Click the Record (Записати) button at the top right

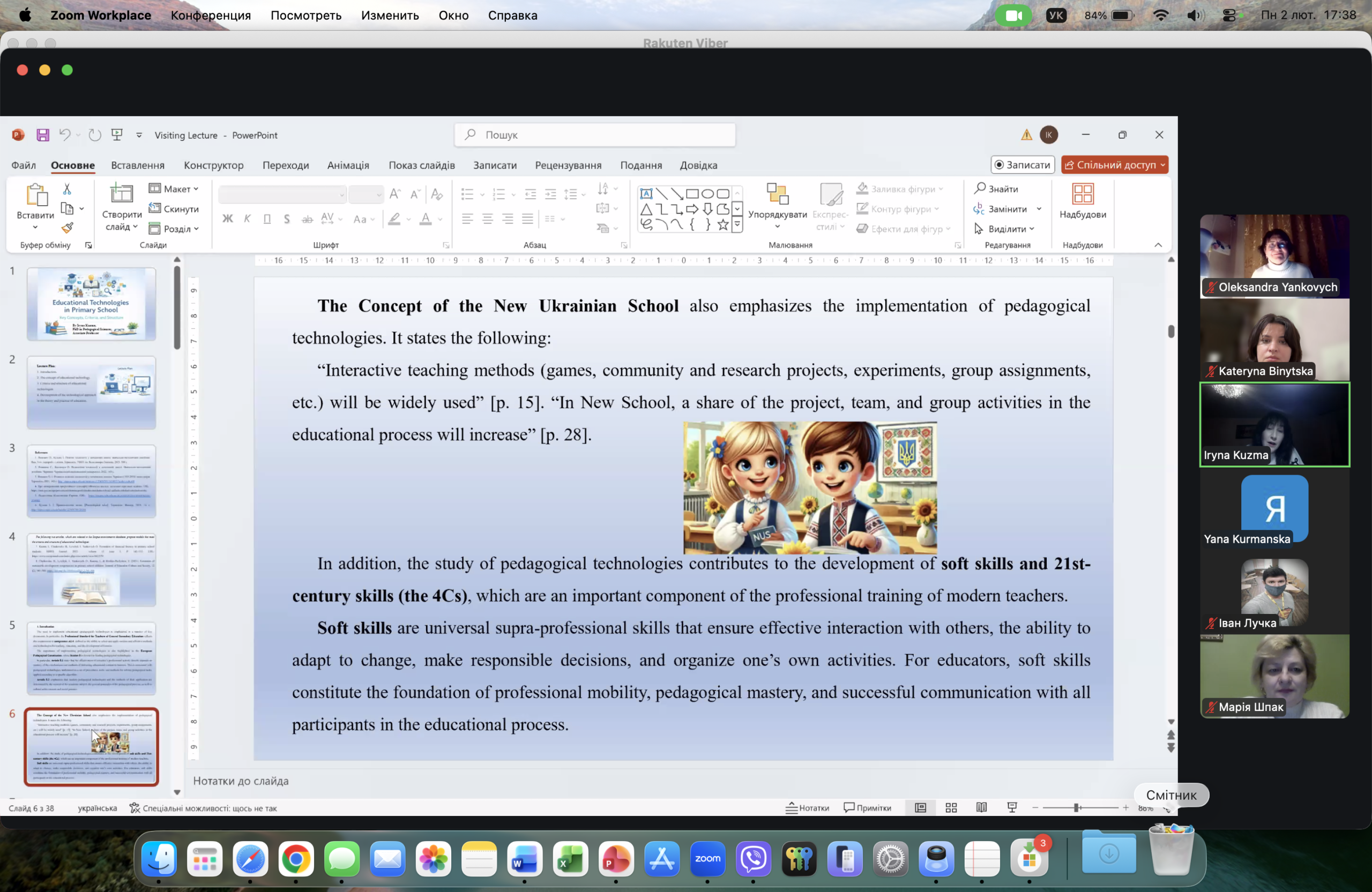[1022, 165]
